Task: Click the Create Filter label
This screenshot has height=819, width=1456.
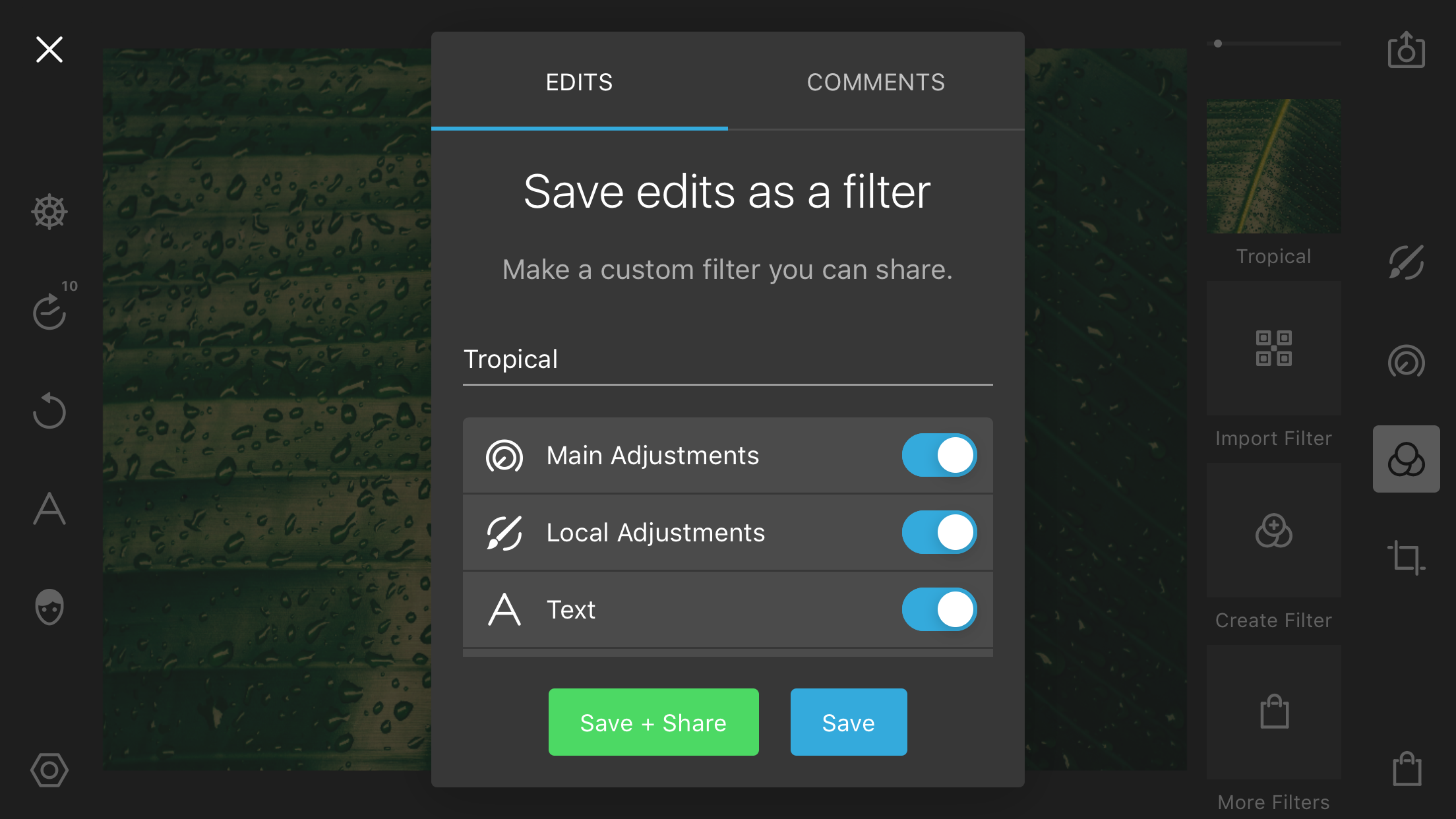Action: point(1274,621)
